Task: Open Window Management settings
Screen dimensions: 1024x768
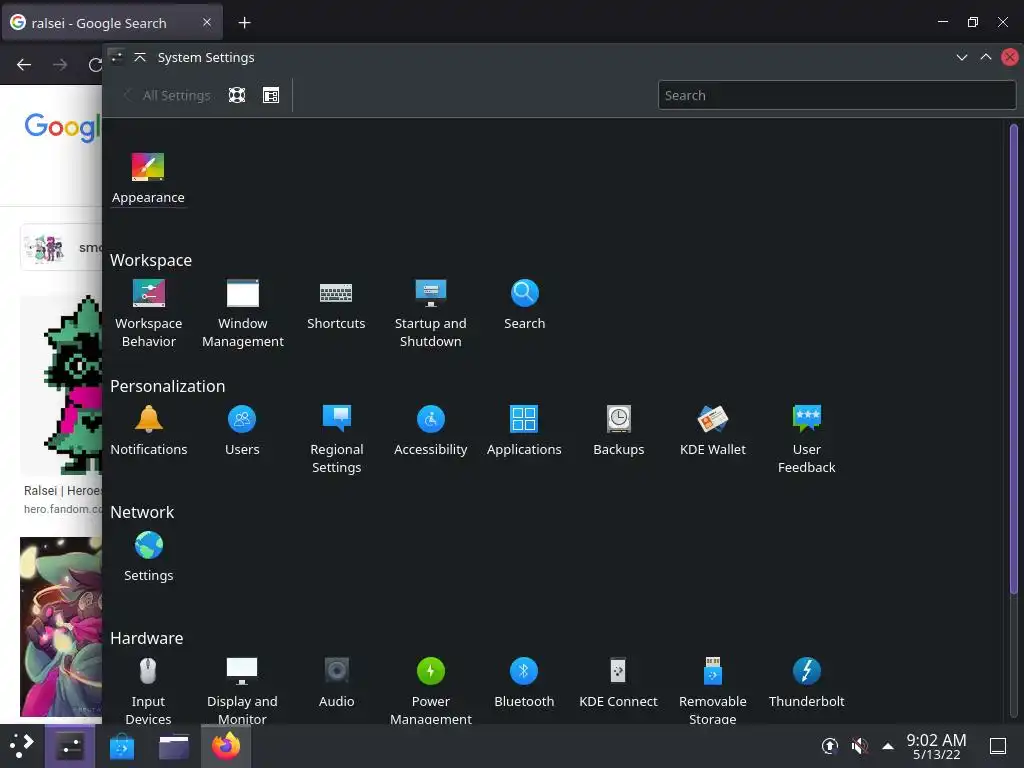Action: (x=242, y=313)
